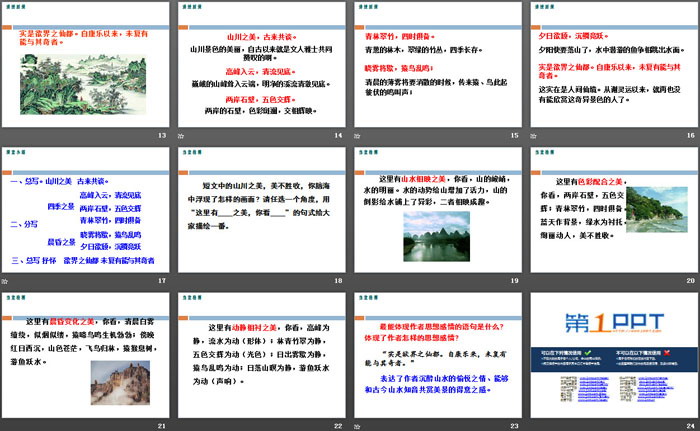Play animation preview star under slide 16

tap(533, 136)
